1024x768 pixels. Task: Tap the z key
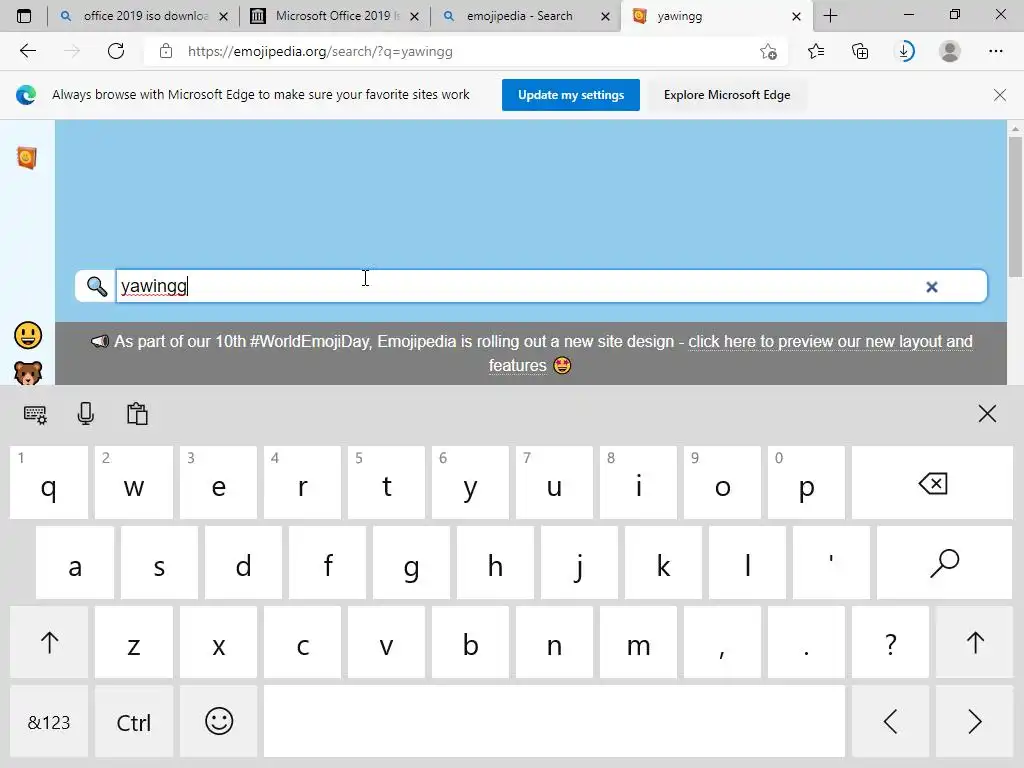pos(134,642)
